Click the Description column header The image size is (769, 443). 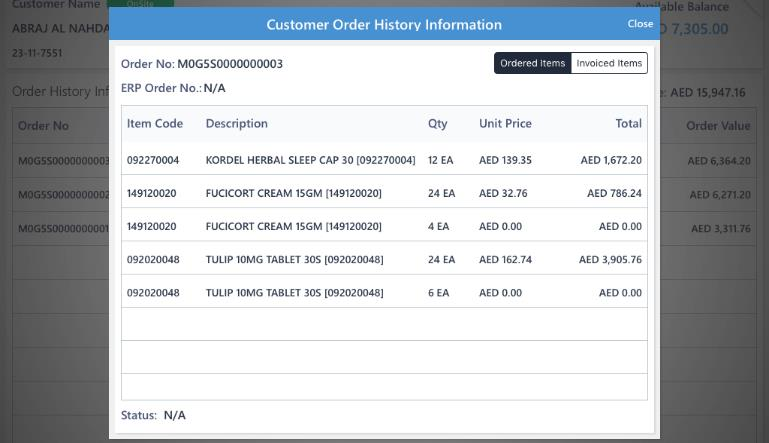[x=237, y=124]
